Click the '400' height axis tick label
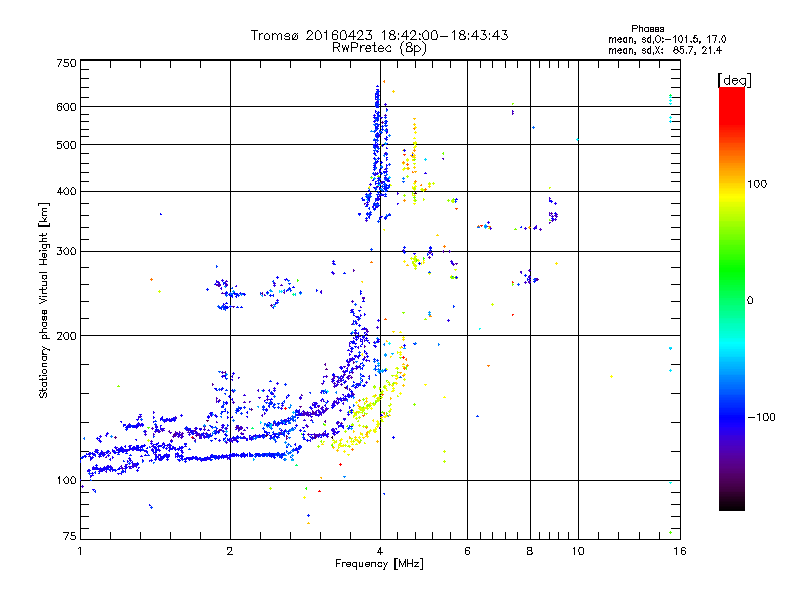 coord(66,192)
